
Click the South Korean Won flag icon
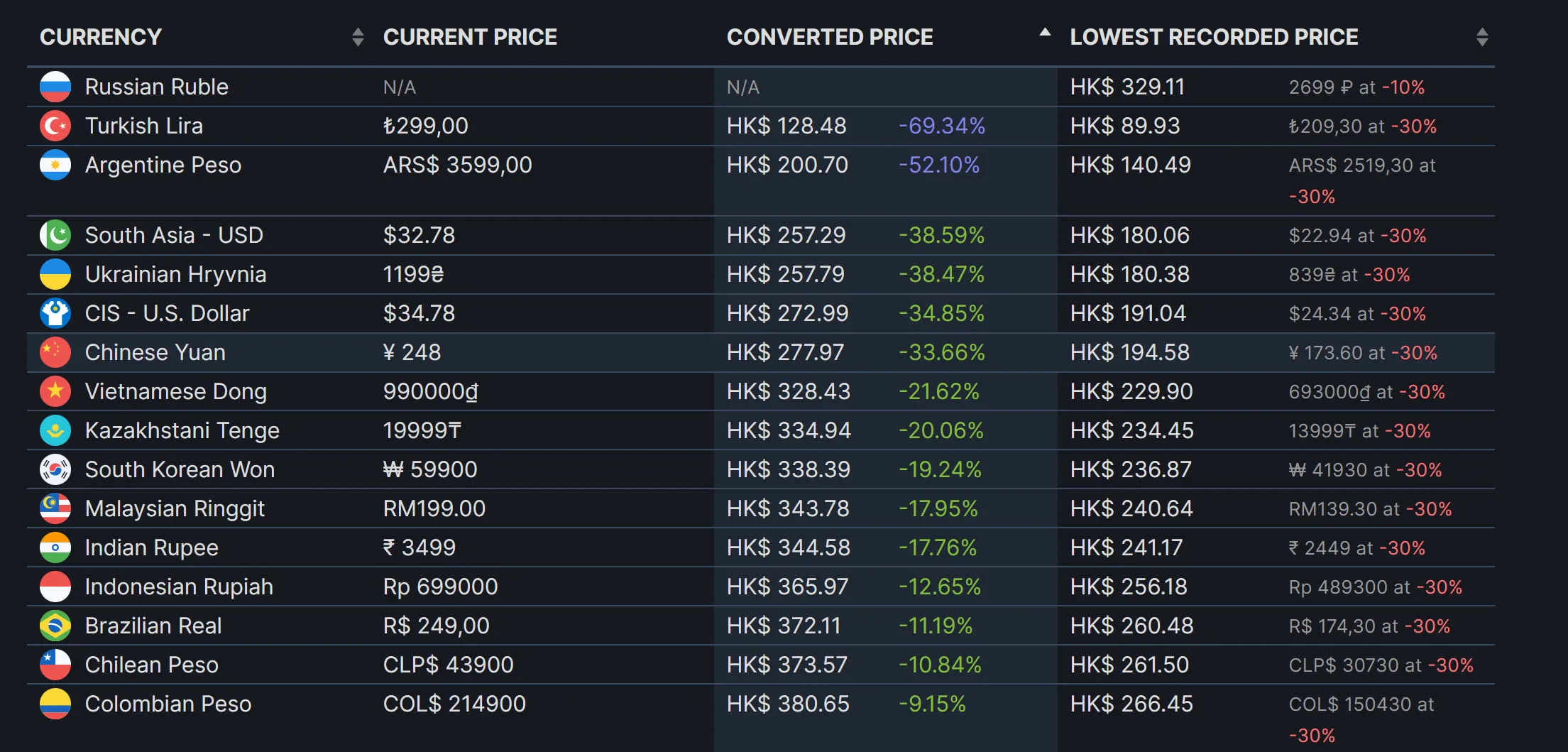tap(55, 469)
